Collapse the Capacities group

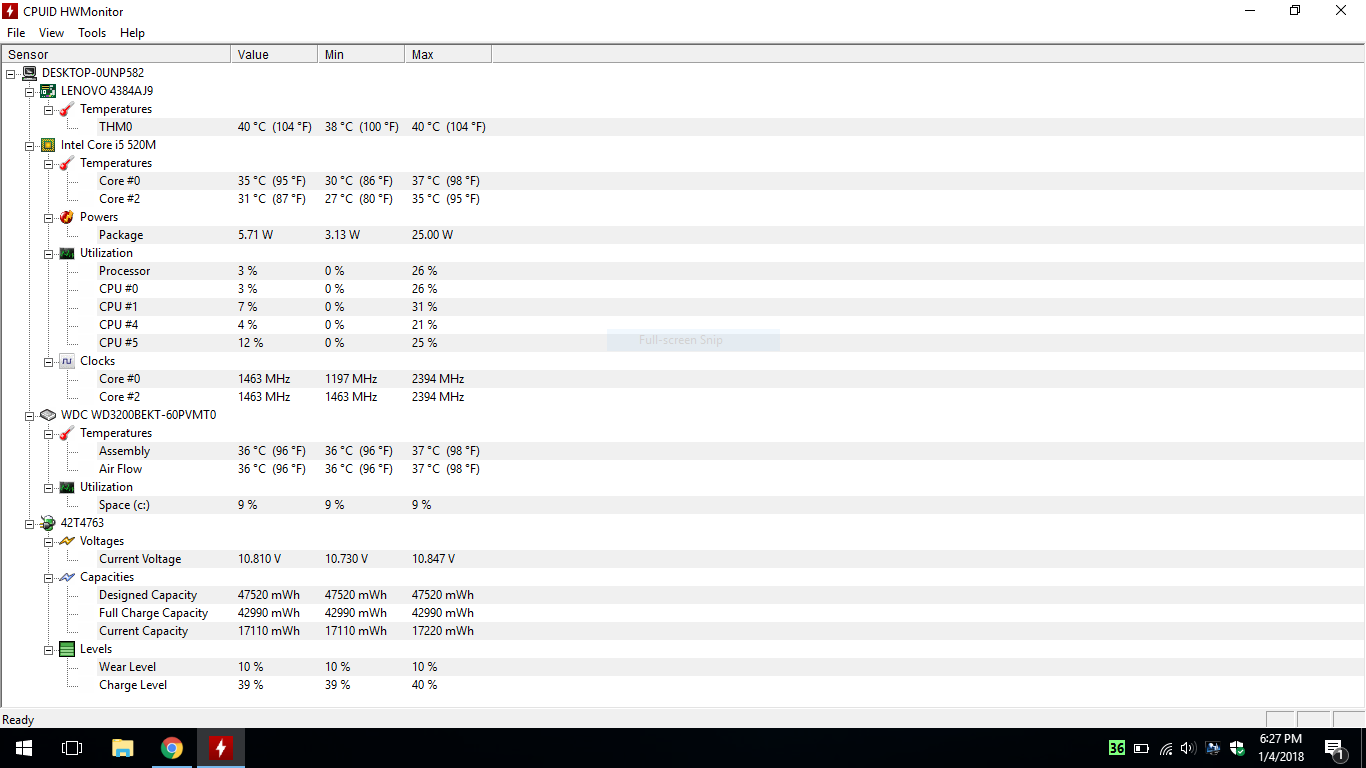[x=49, y=577]
